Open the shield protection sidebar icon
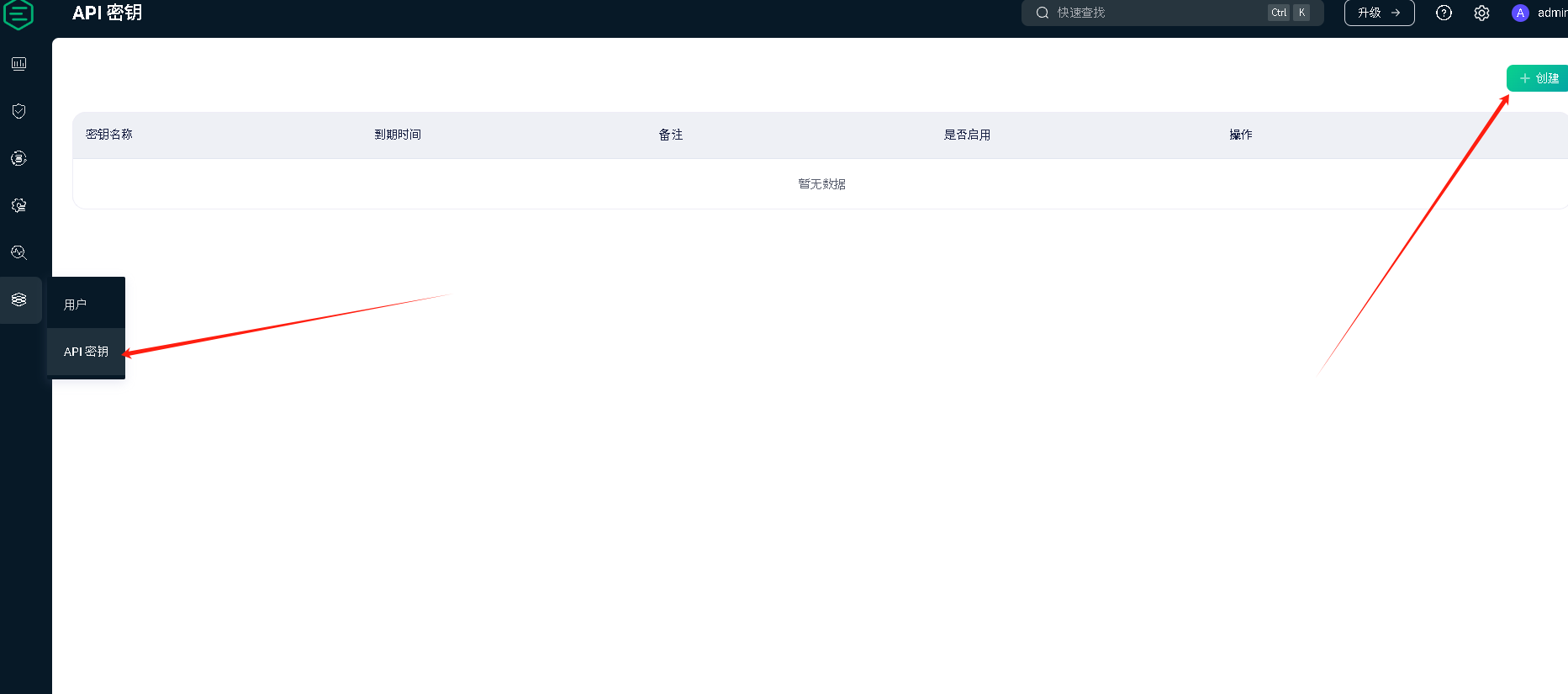The image size is (1568, 694). 18,111
